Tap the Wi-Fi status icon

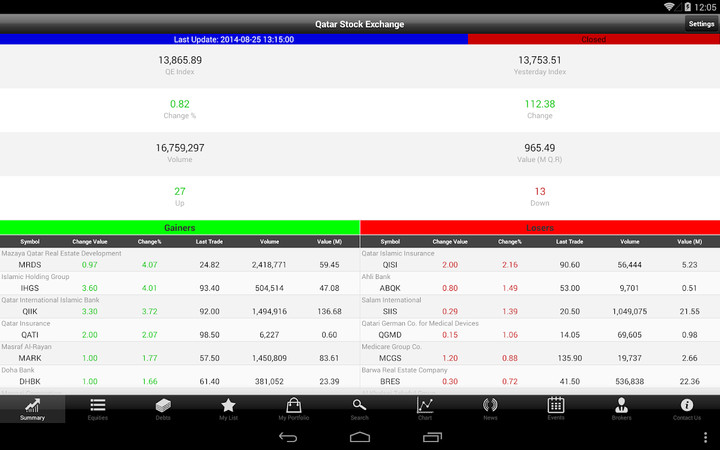[669, 6]
